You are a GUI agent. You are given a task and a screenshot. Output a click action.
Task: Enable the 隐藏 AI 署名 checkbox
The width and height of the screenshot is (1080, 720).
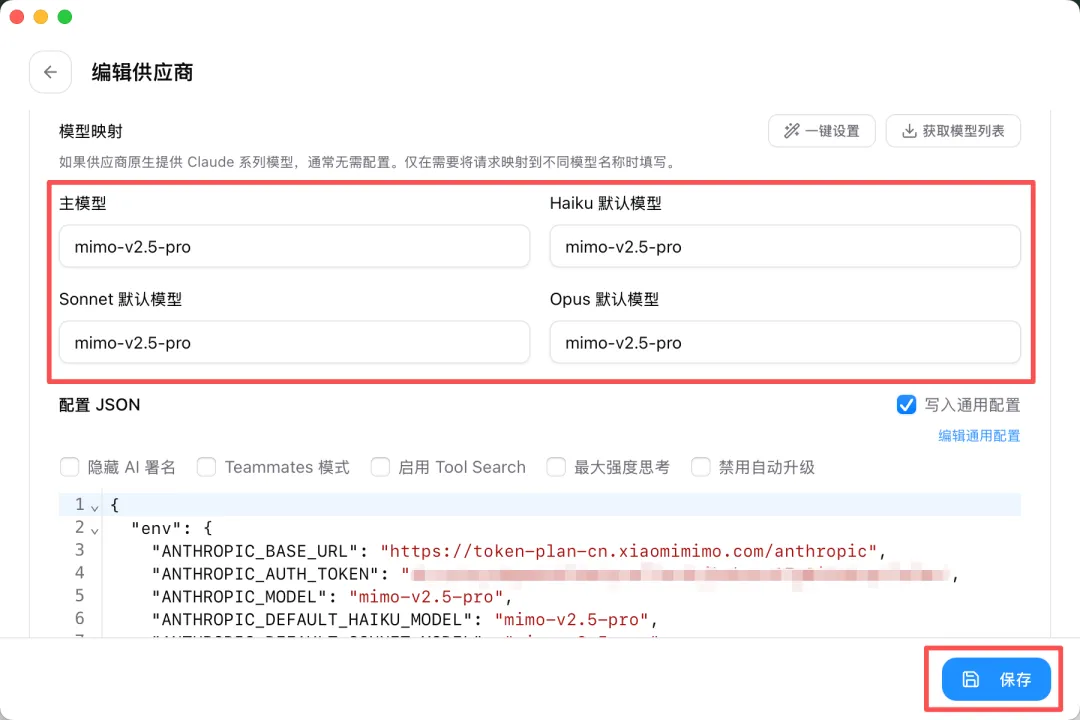[70, 467]
